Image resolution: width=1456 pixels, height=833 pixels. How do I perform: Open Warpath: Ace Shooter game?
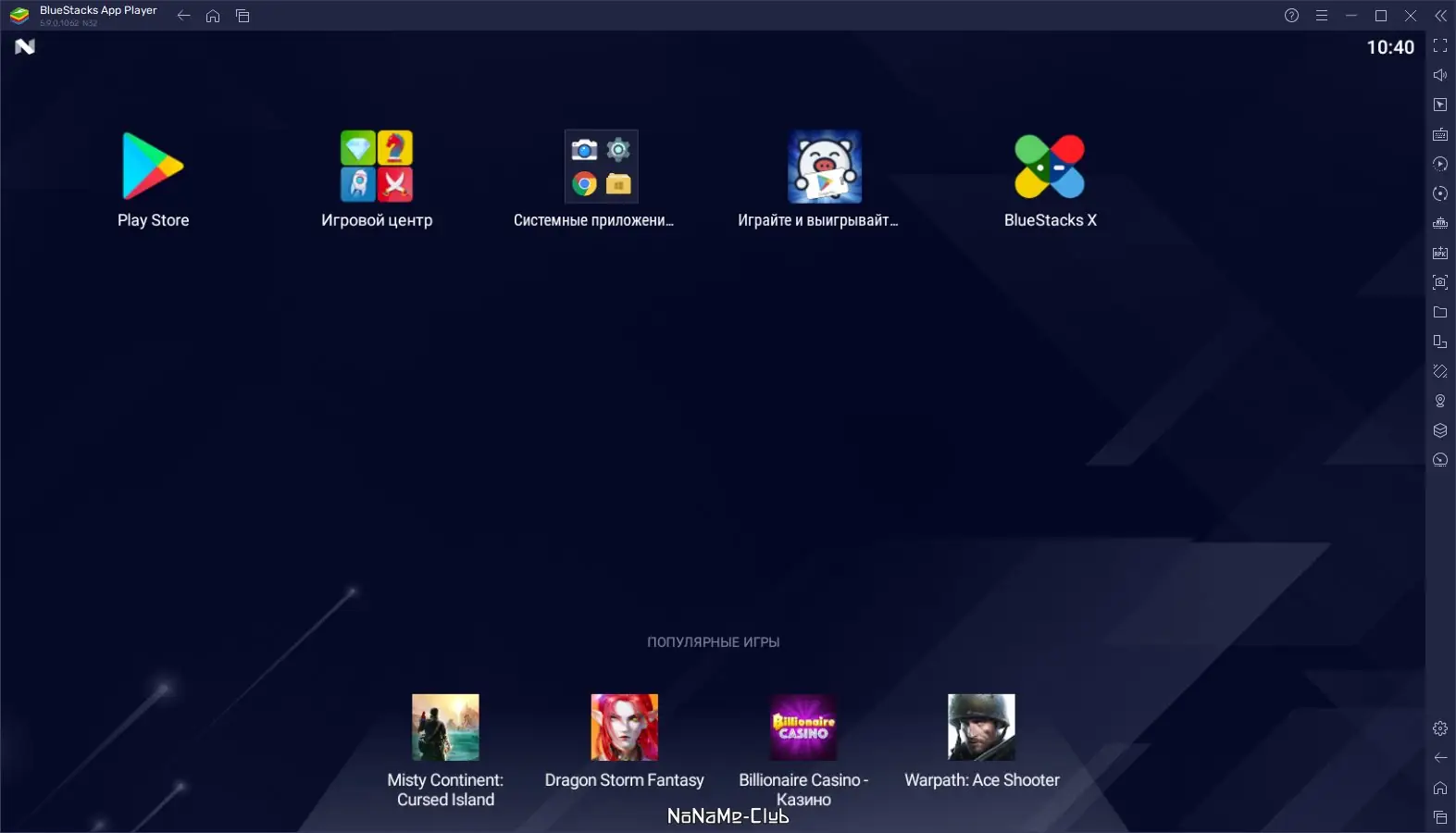click(x=981, y=727)
